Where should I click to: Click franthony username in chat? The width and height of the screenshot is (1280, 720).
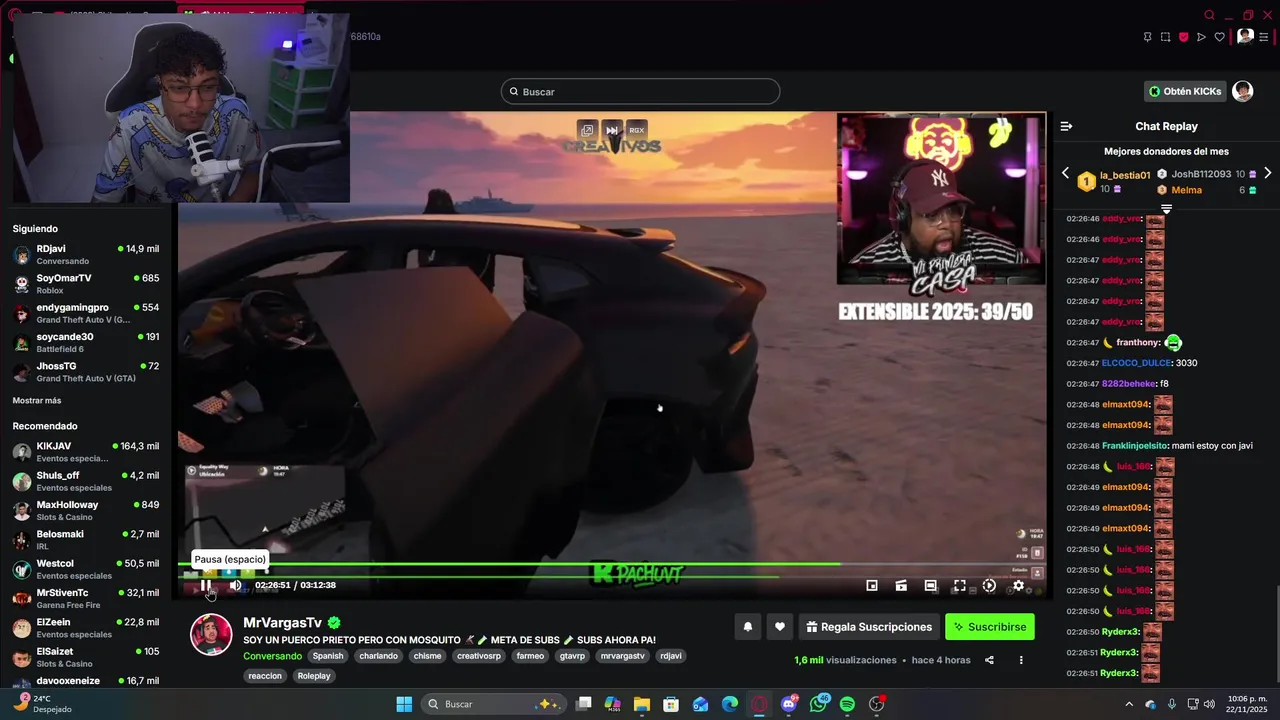click(1138, 343)
